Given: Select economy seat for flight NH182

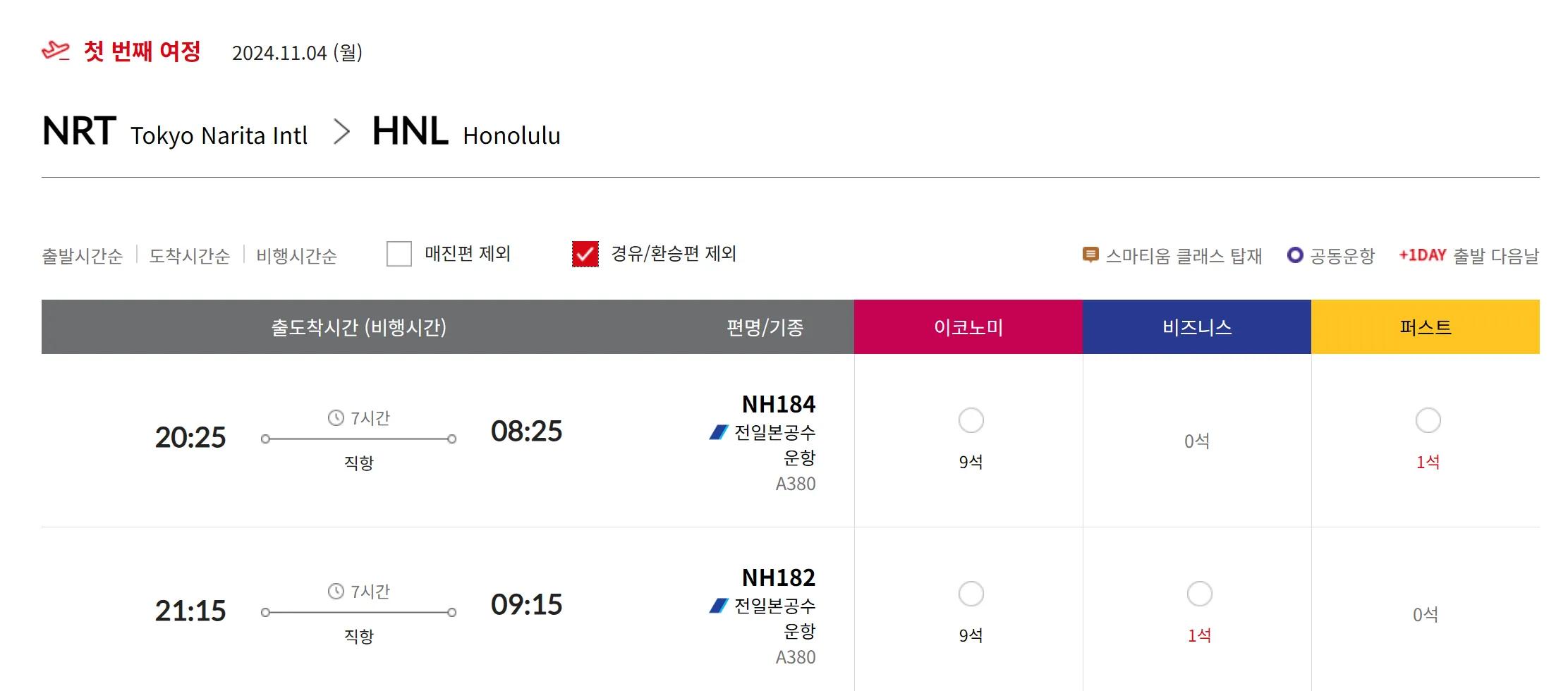Looking at the screenshot, I should point(971,594).
